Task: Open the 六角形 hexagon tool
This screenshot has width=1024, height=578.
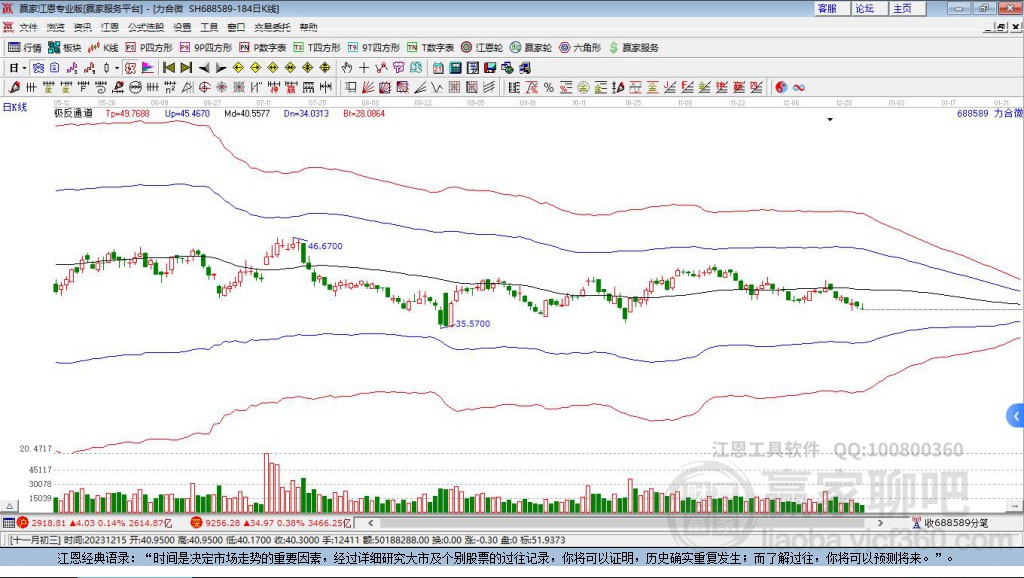Action: (x=580, y=48)
